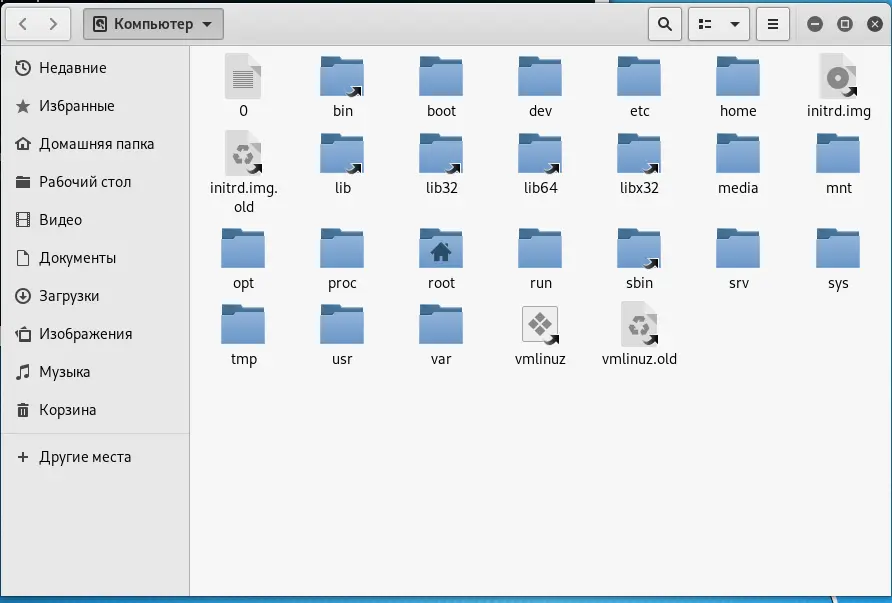Select the sbin folder link
Screen dimensions: 892x603
pos(639,258)
